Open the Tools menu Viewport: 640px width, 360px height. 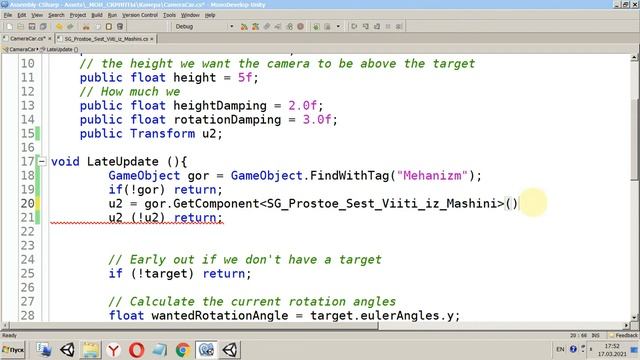(169, 15)
